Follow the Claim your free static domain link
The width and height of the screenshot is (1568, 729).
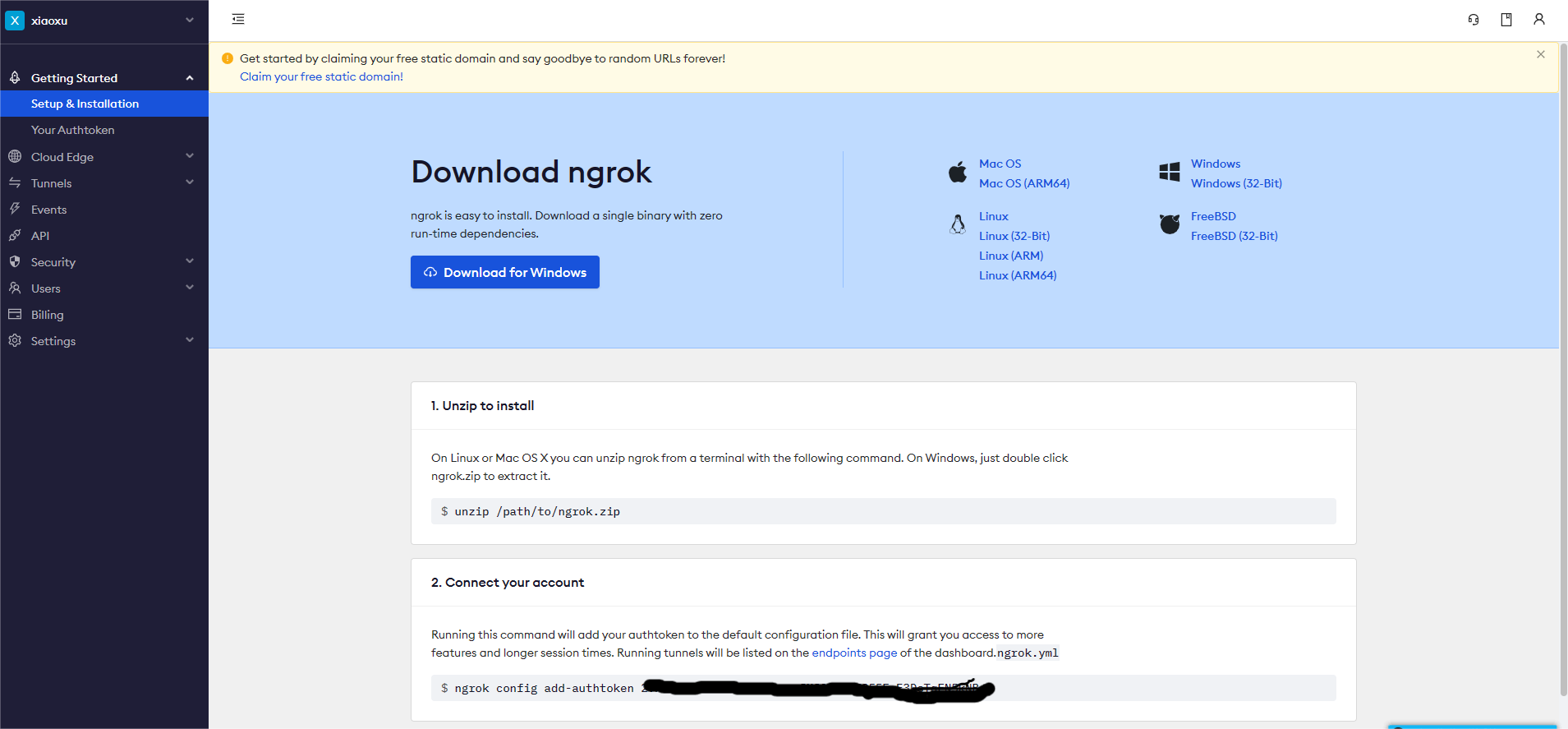pos(321,76)
